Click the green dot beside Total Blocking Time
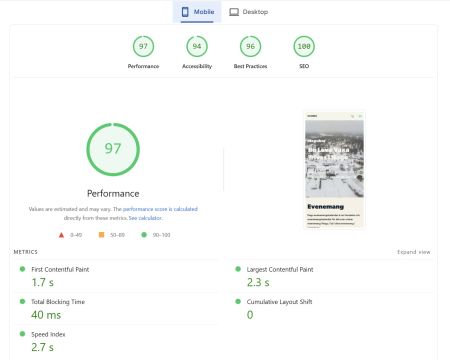The height and width of the screenshot is (360, 450). click(22, 301)
